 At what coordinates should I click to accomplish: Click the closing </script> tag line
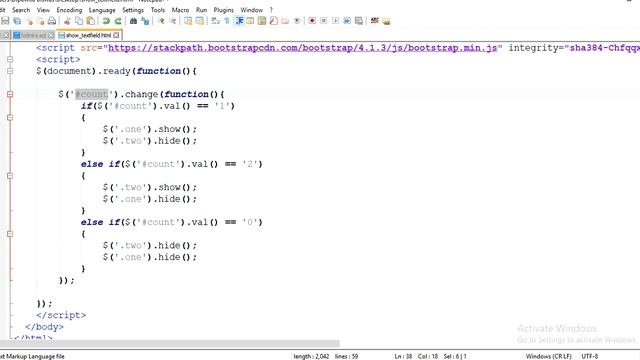[x=61, y=316]
